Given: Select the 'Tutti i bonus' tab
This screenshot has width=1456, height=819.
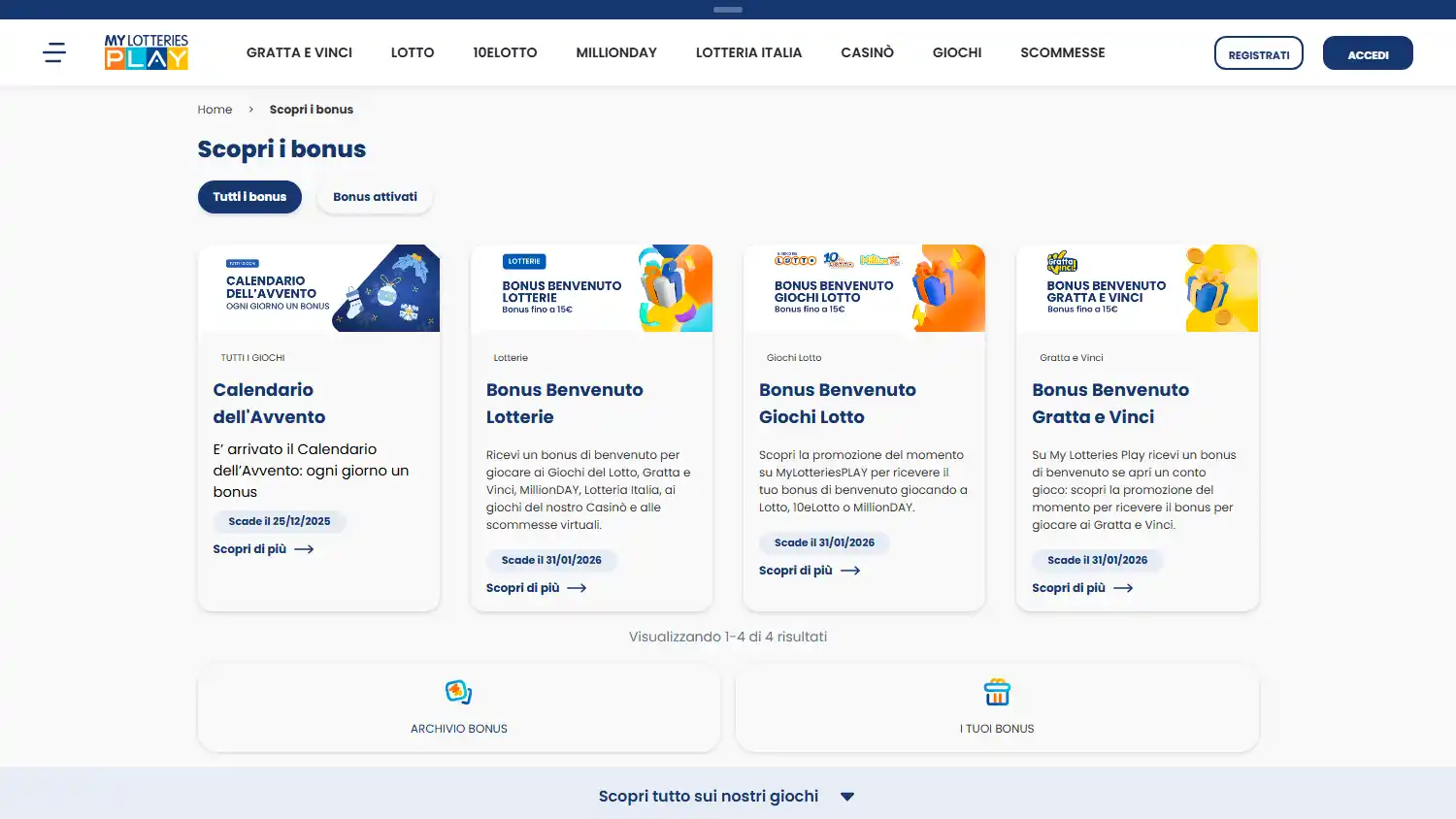Looking at the screenshot, I should pos(249,197).
